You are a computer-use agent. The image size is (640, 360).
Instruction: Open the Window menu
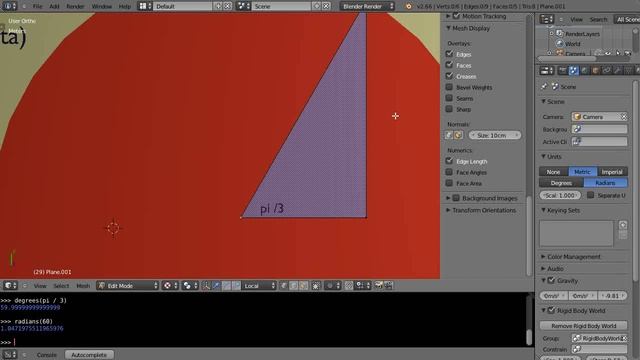[x=102, y=6]
